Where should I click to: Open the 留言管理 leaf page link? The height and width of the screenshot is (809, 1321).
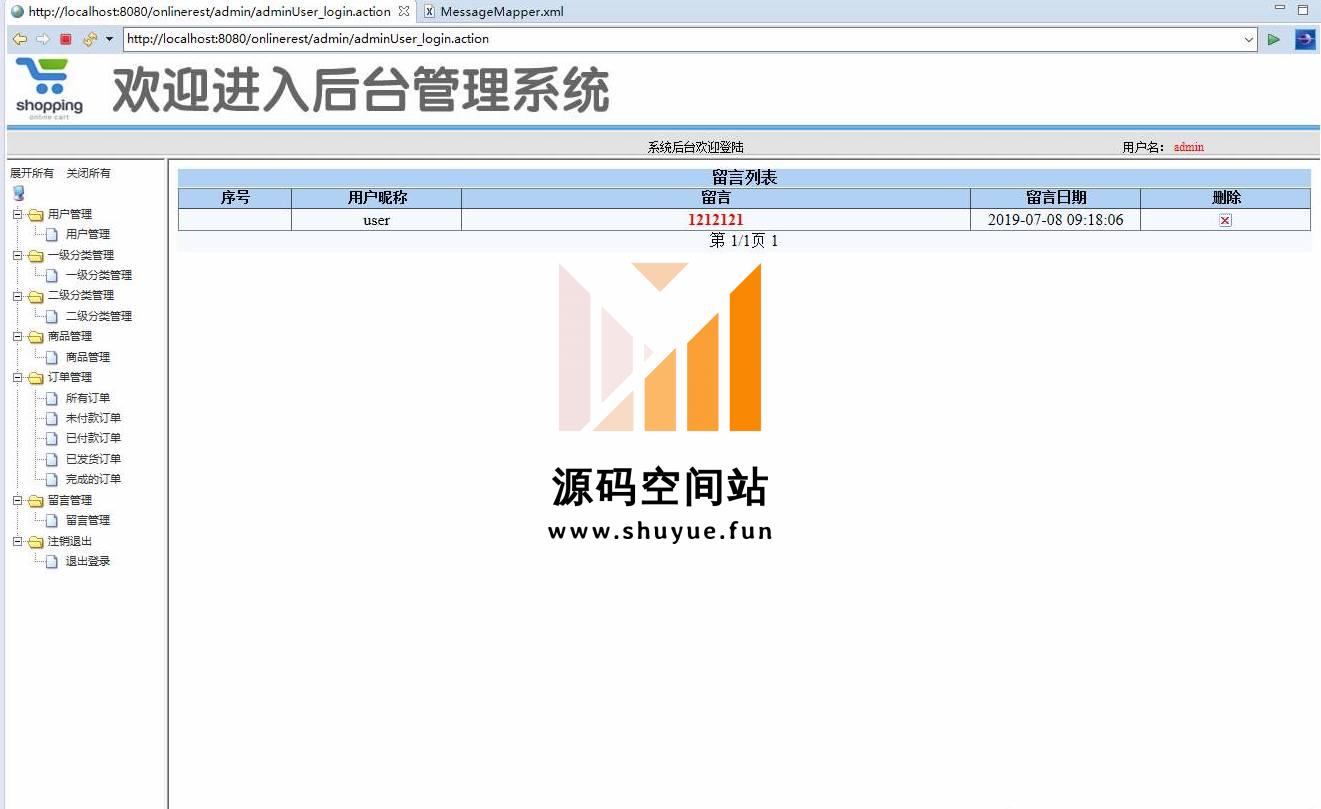point(88,520)
